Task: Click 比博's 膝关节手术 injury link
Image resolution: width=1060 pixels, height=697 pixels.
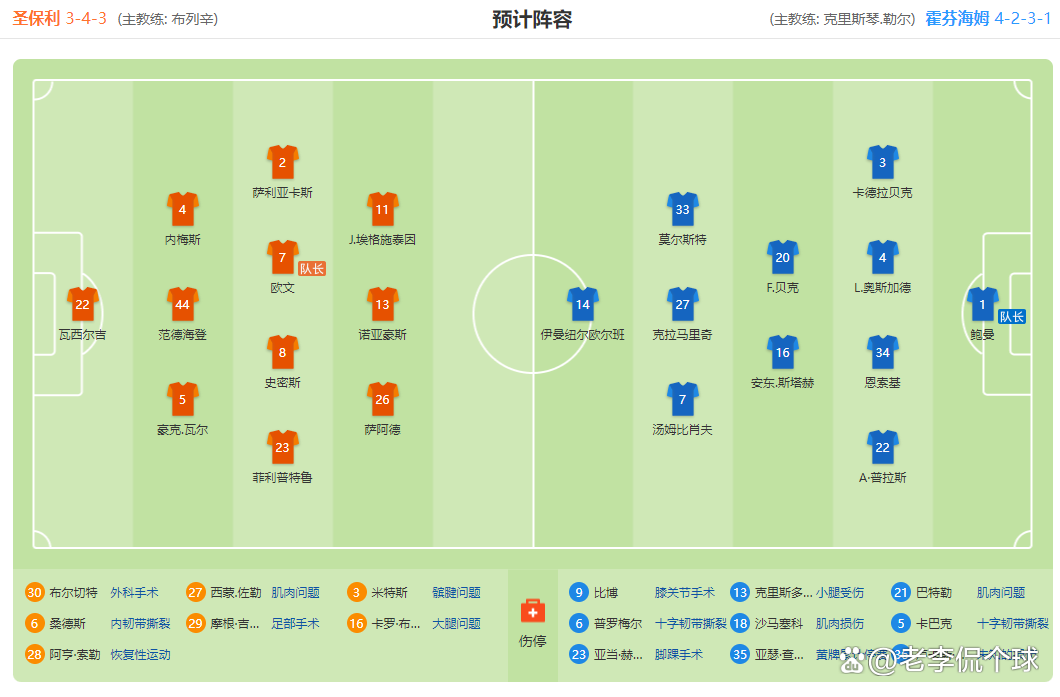Action: point(684,592)
